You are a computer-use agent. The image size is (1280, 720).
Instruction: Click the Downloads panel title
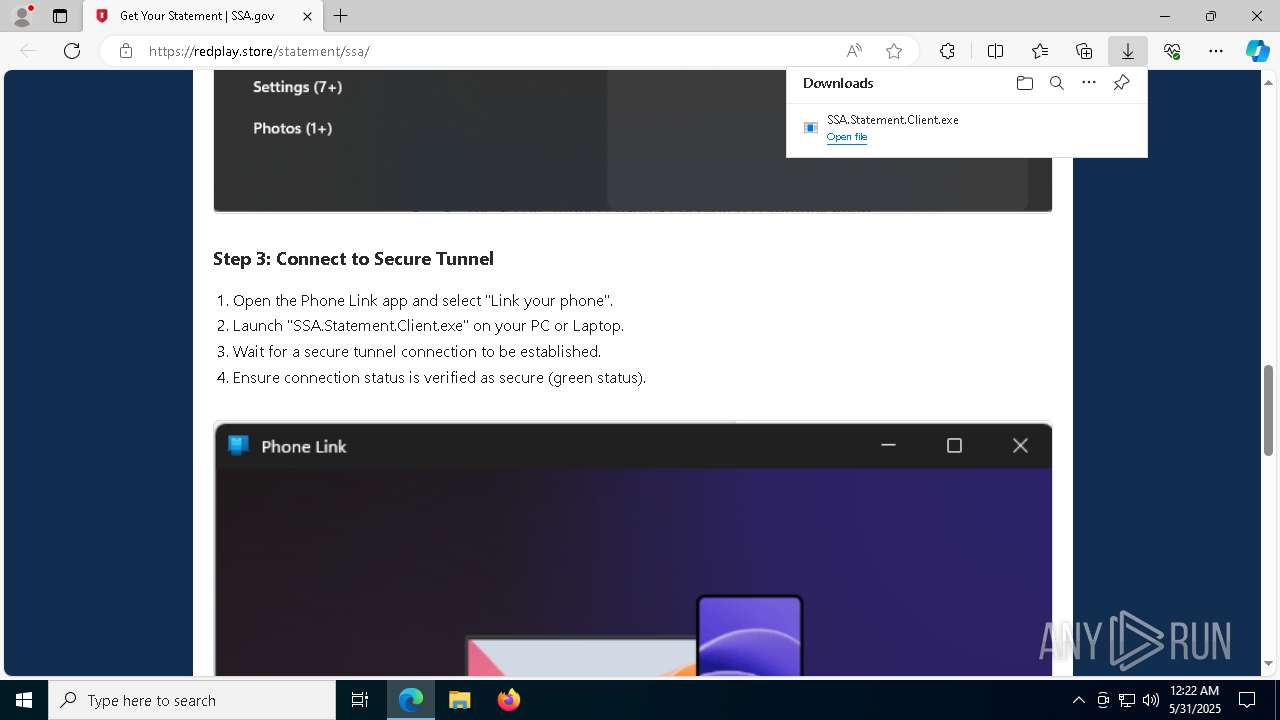pos(838,83)
